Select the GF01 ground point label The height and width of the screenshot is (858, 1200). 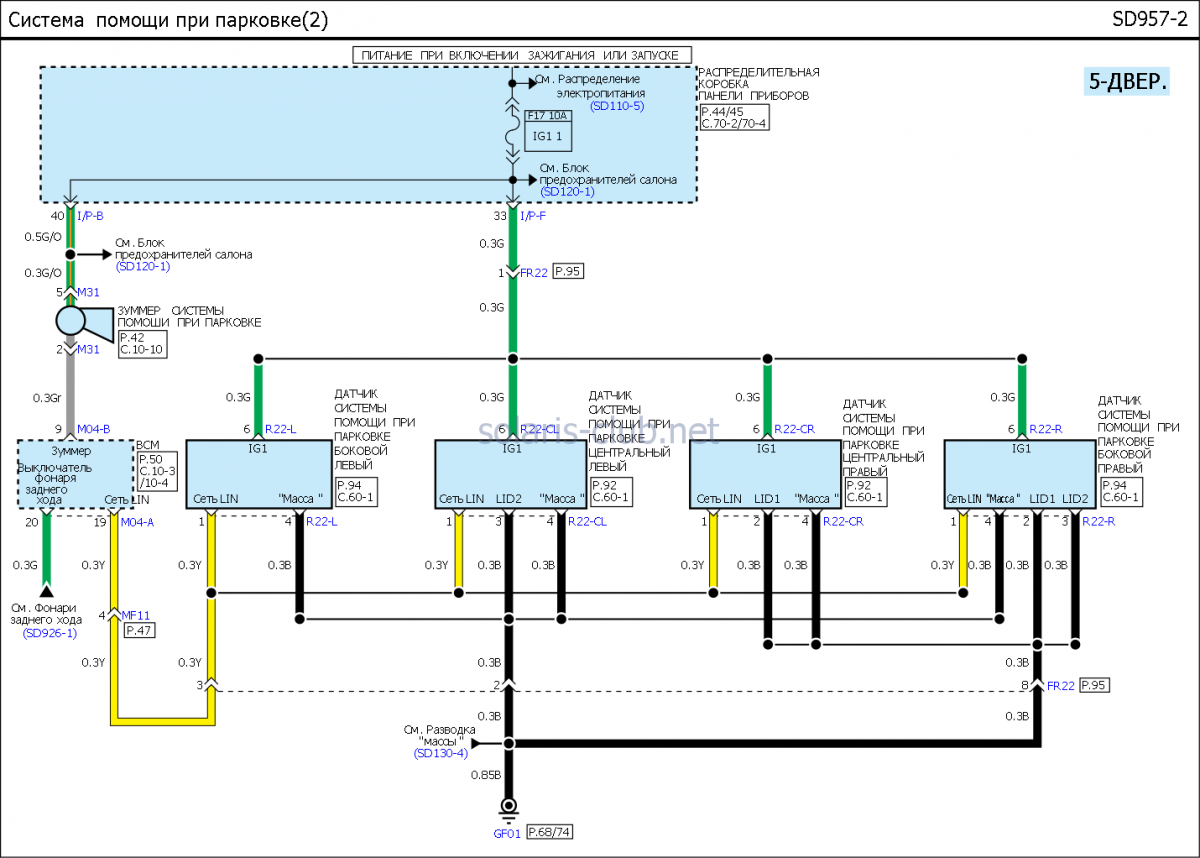coord(507,832)
